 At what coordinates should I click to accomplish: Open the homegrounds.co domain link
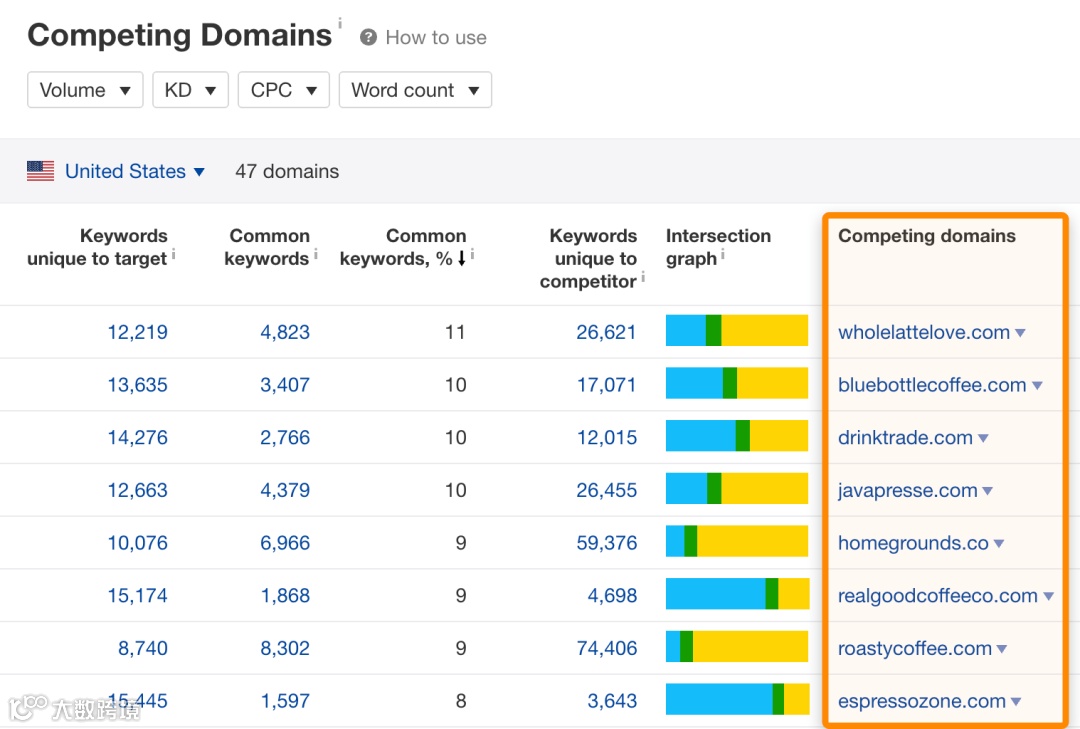click(913, 543)
